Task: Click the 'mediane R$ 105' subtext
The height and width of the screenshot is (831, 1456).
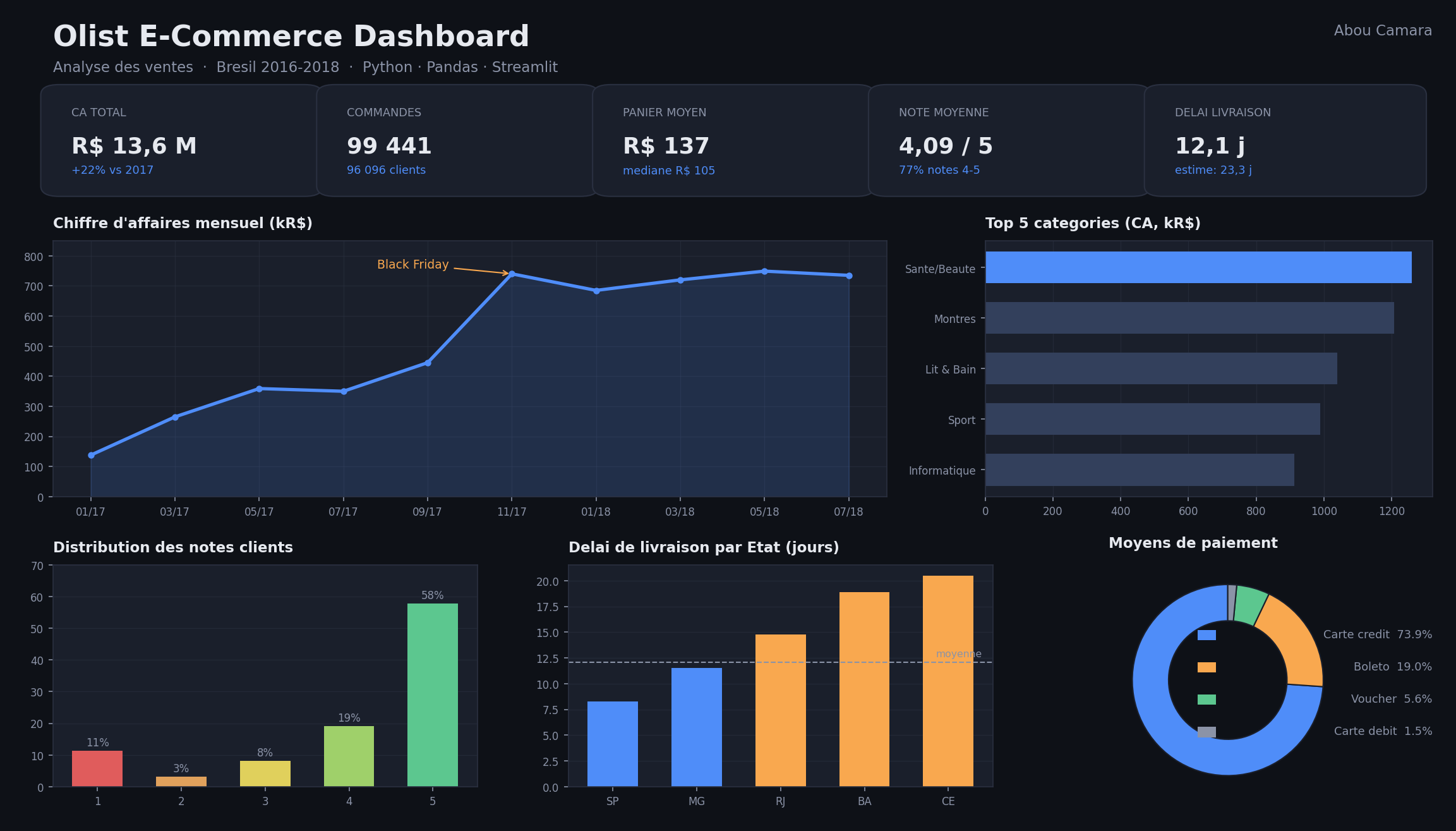Action: point(669,171)
